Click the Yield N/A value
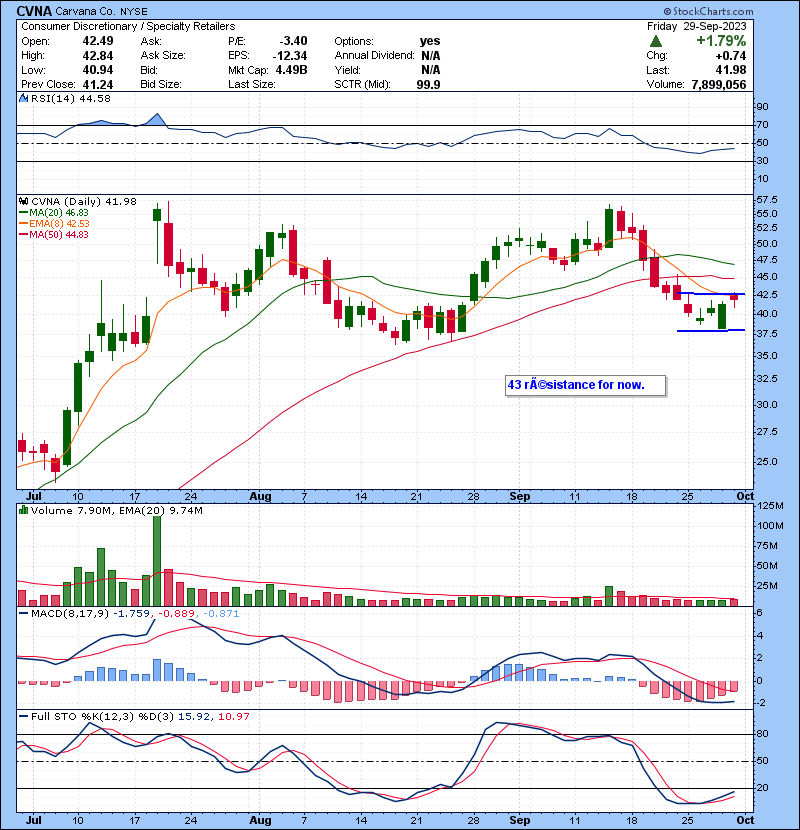The width and height of the screenshot is (800, 830). click(x=431, y=70)
